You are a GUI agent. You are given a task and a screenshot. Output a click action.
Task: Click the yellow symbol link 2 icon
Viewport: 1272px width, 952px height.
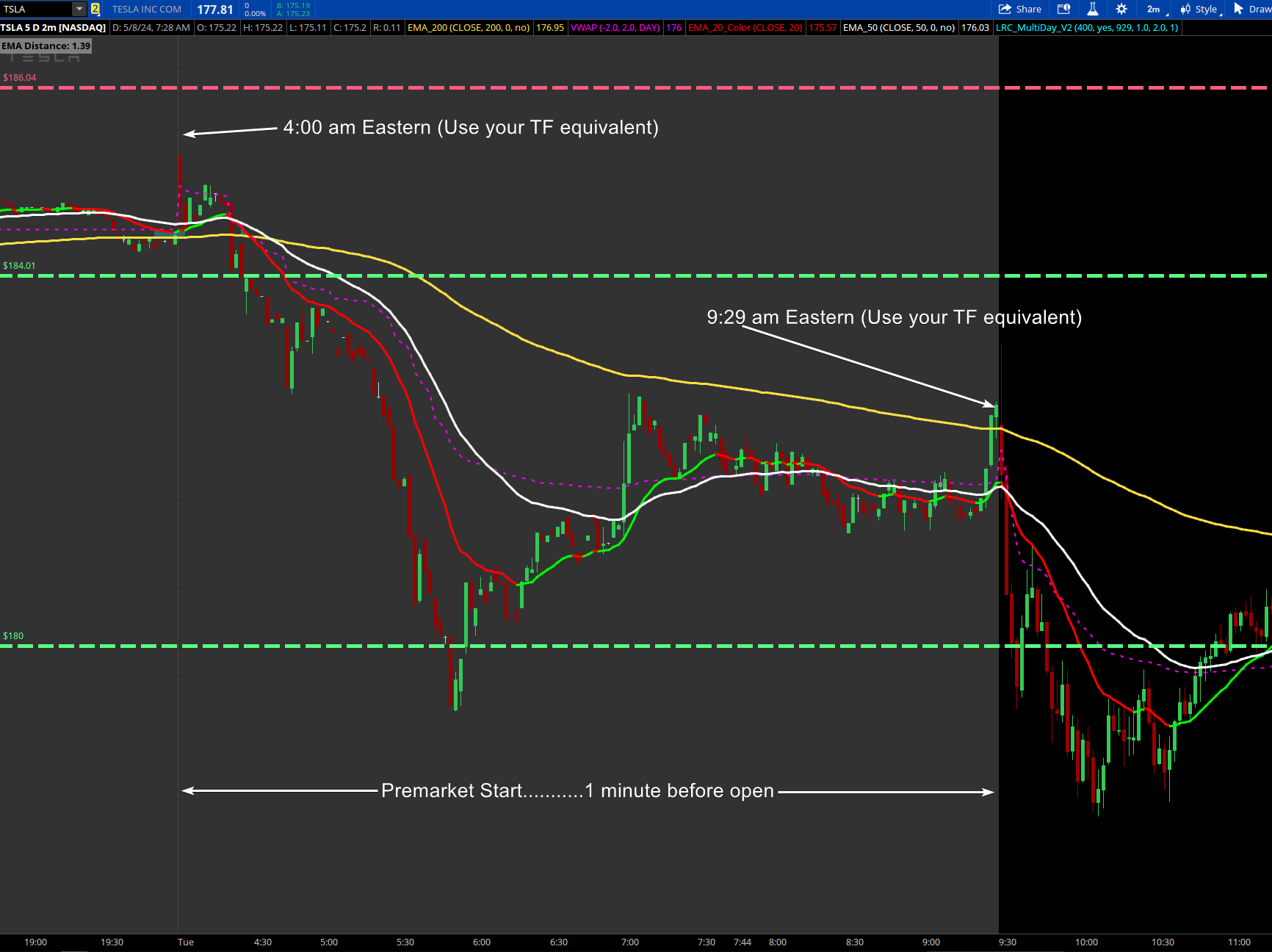(x=95, y=10)
